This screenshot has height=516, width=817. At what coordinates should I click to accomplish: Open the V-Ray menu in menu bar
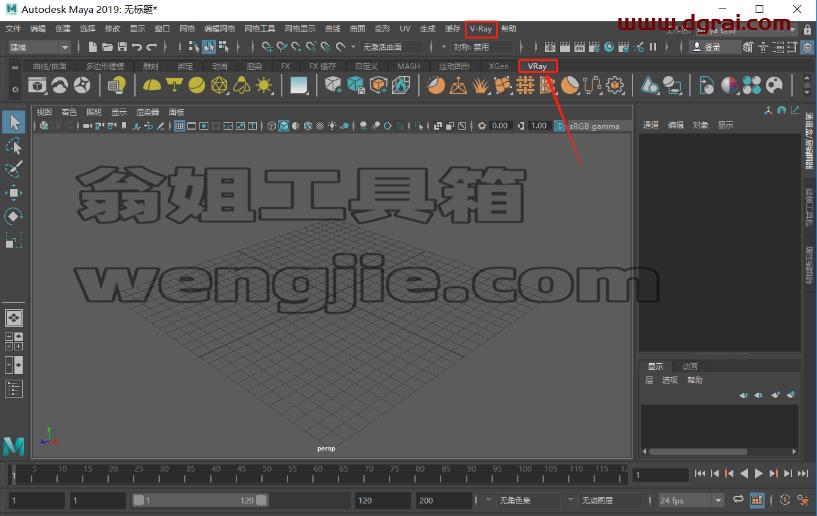tap(480, 29)
